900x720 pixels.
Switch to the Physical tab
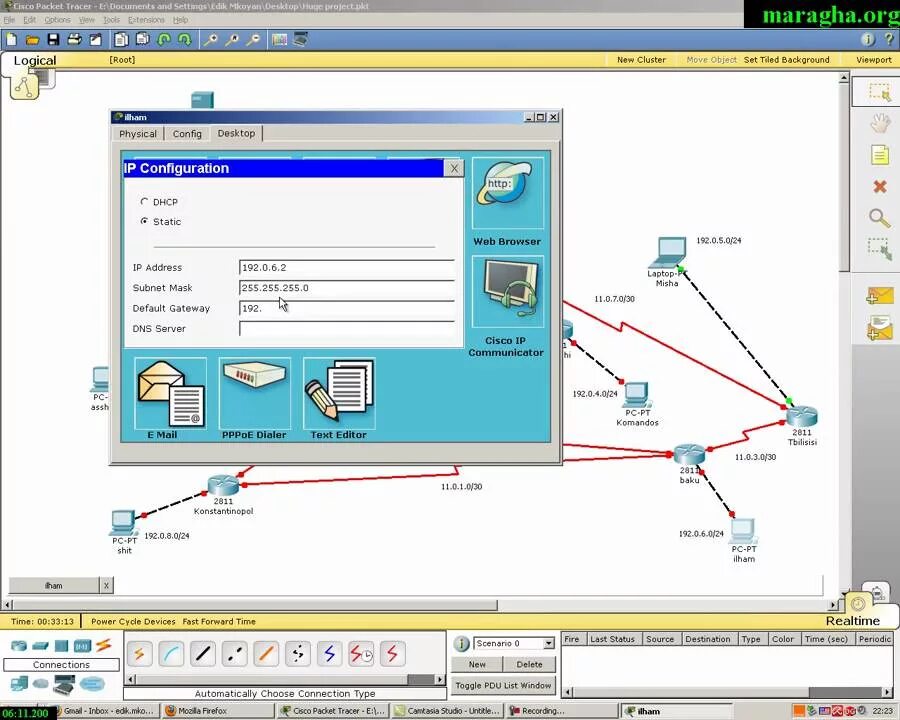138,134
